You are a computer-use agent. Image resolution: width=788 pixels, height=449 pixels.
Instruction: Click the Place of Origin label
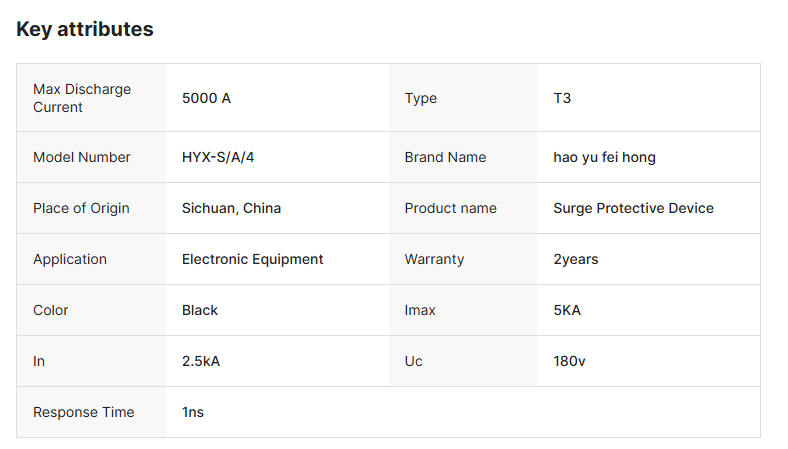click(81, 208)
